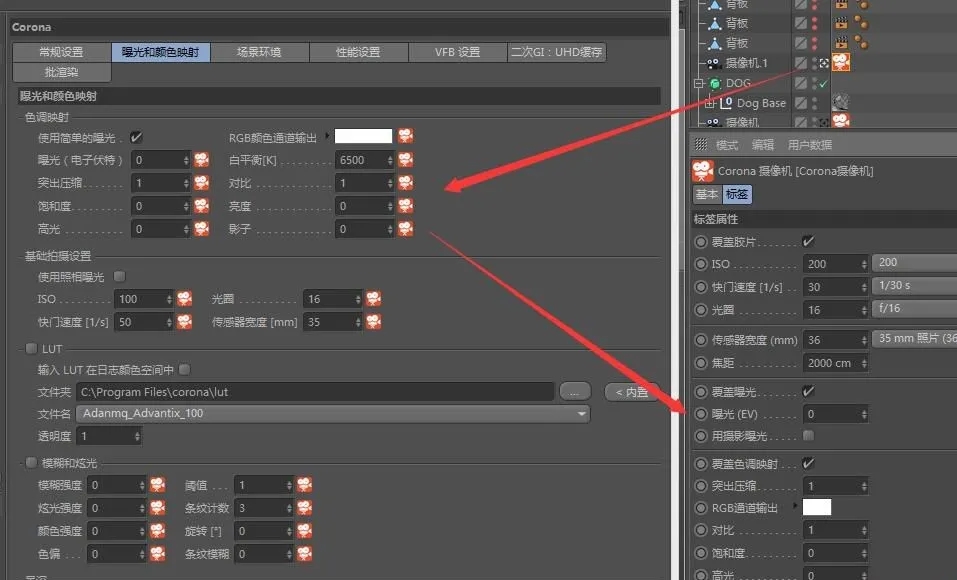The image size is (957, 580).
Task: Click the camera icon beside 快门速度 50 field
Action: [184, 321]
